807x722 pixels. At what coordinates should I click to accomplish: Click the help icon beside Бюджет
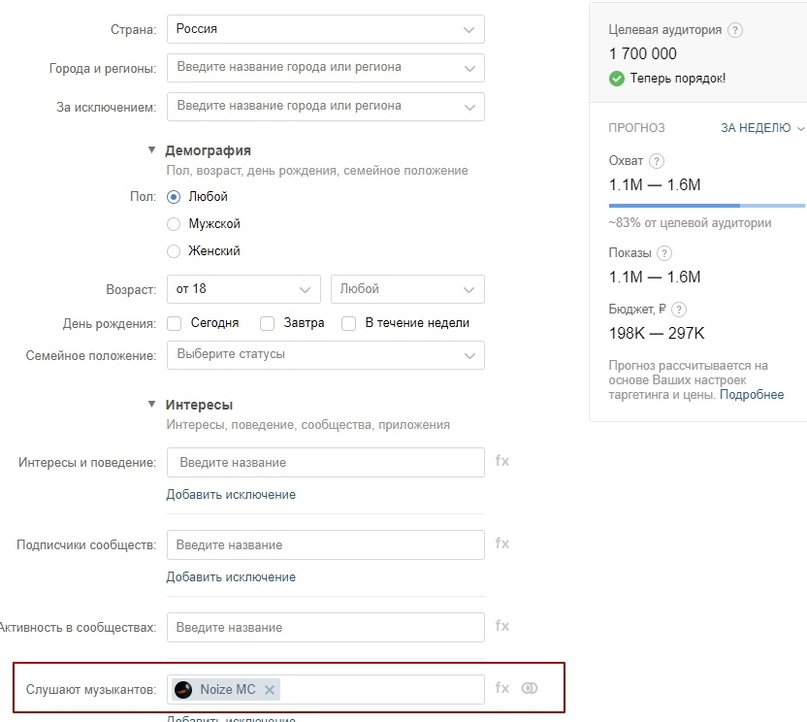tap(681, 310)
